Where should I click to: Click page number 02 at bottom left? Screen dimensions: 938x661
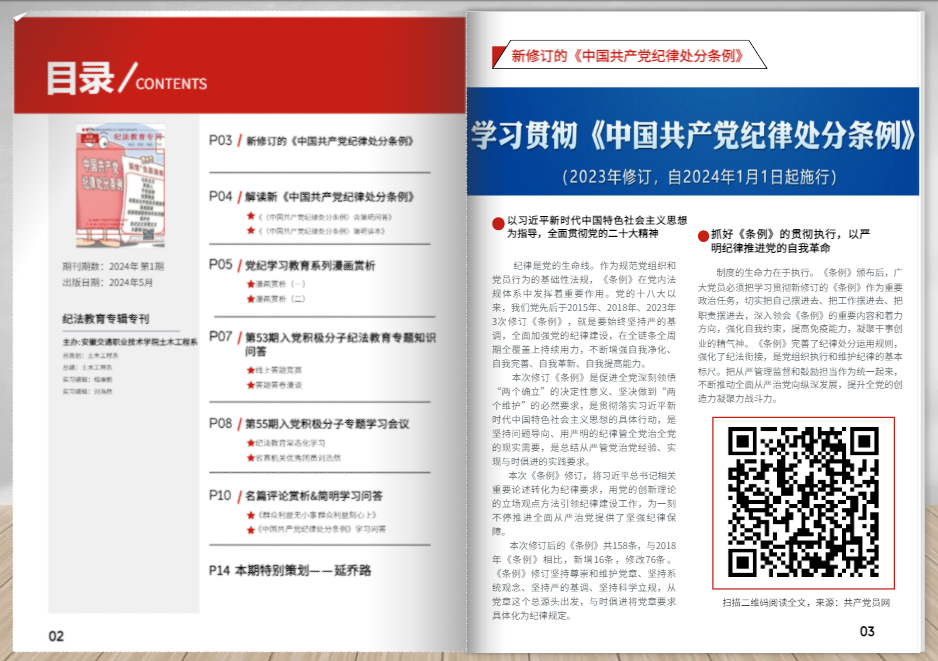56,635
